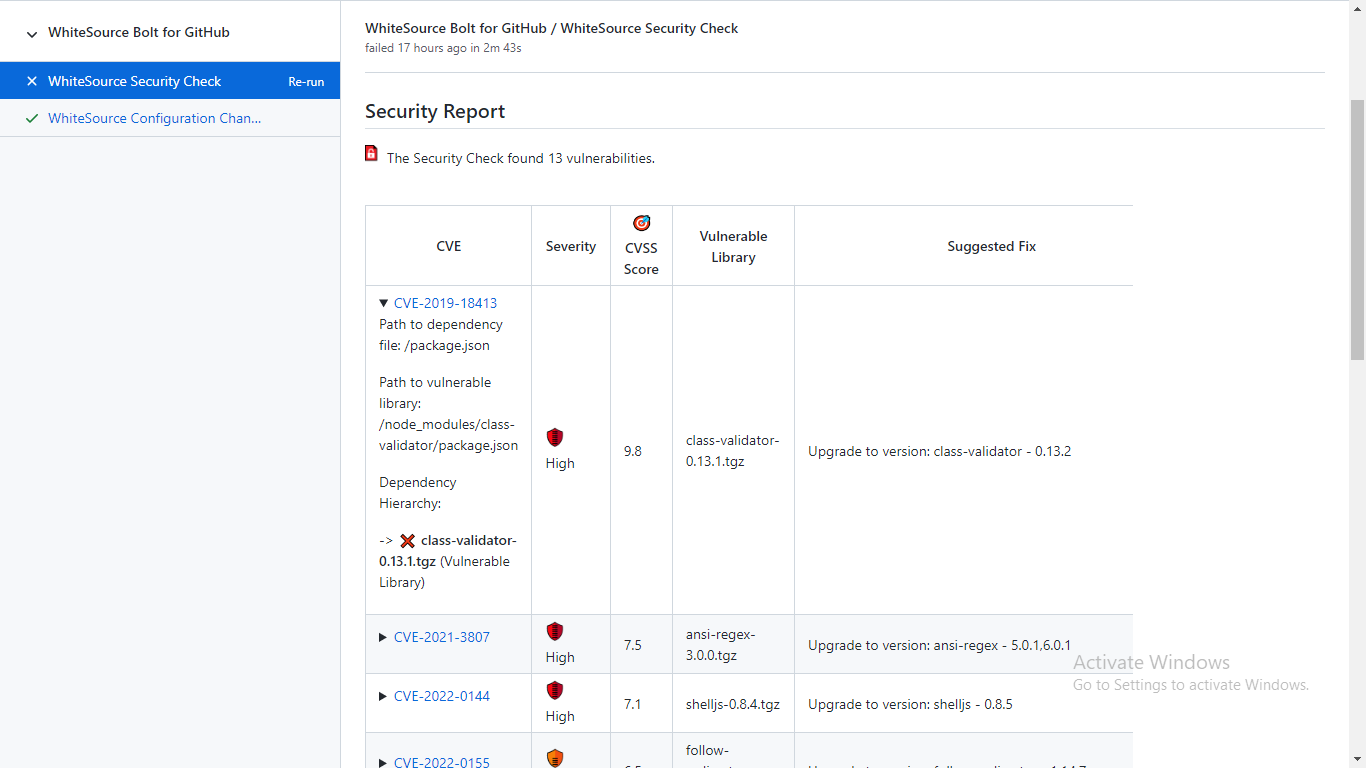This screenshot has width=1366, height=768.
Task: Click 'Upgrade to version: class-validator - 0.13.2'
Action: [x=939, y=451]
